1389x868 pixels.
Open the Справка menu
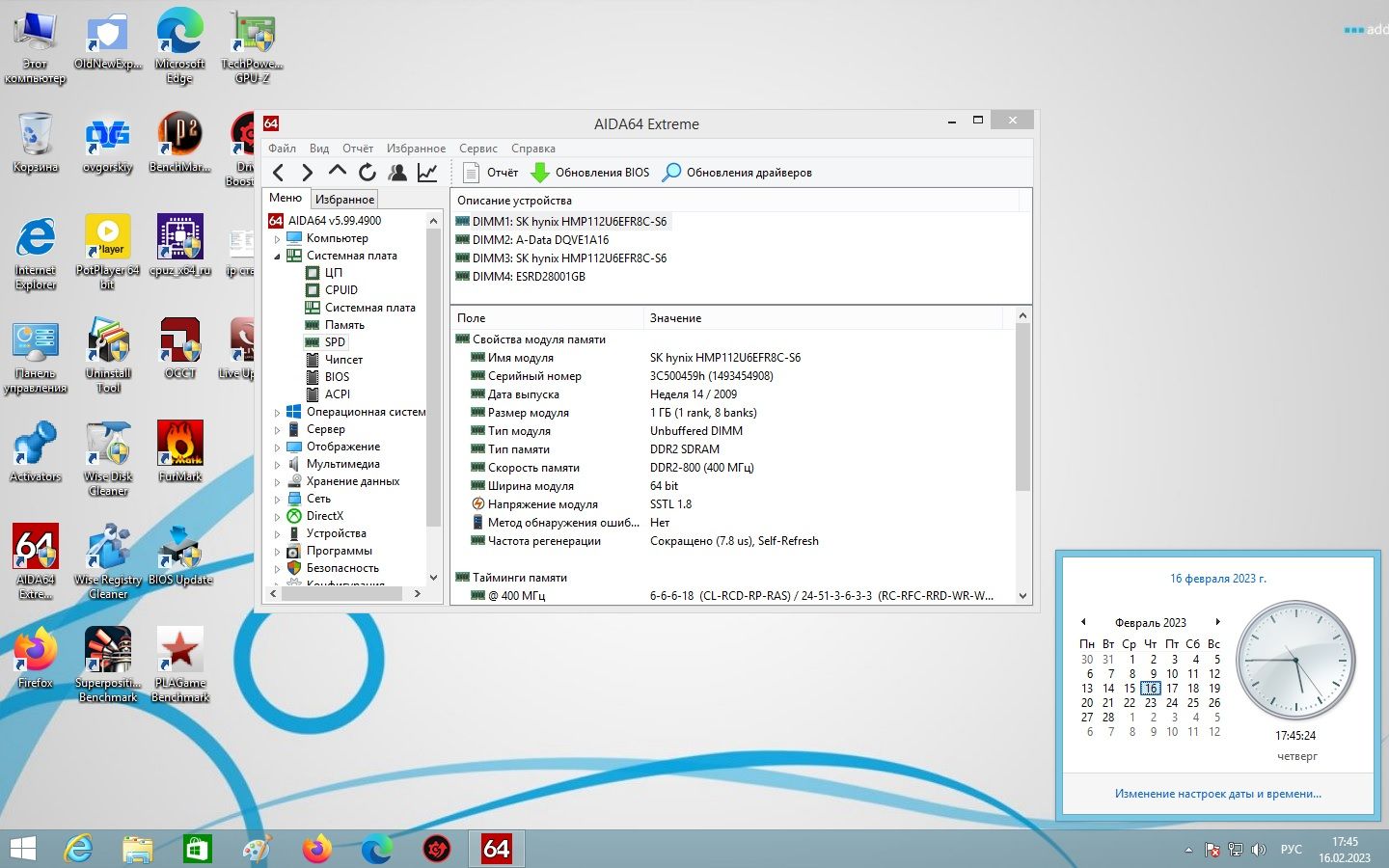pyautogui.click(x=533, y=149)
